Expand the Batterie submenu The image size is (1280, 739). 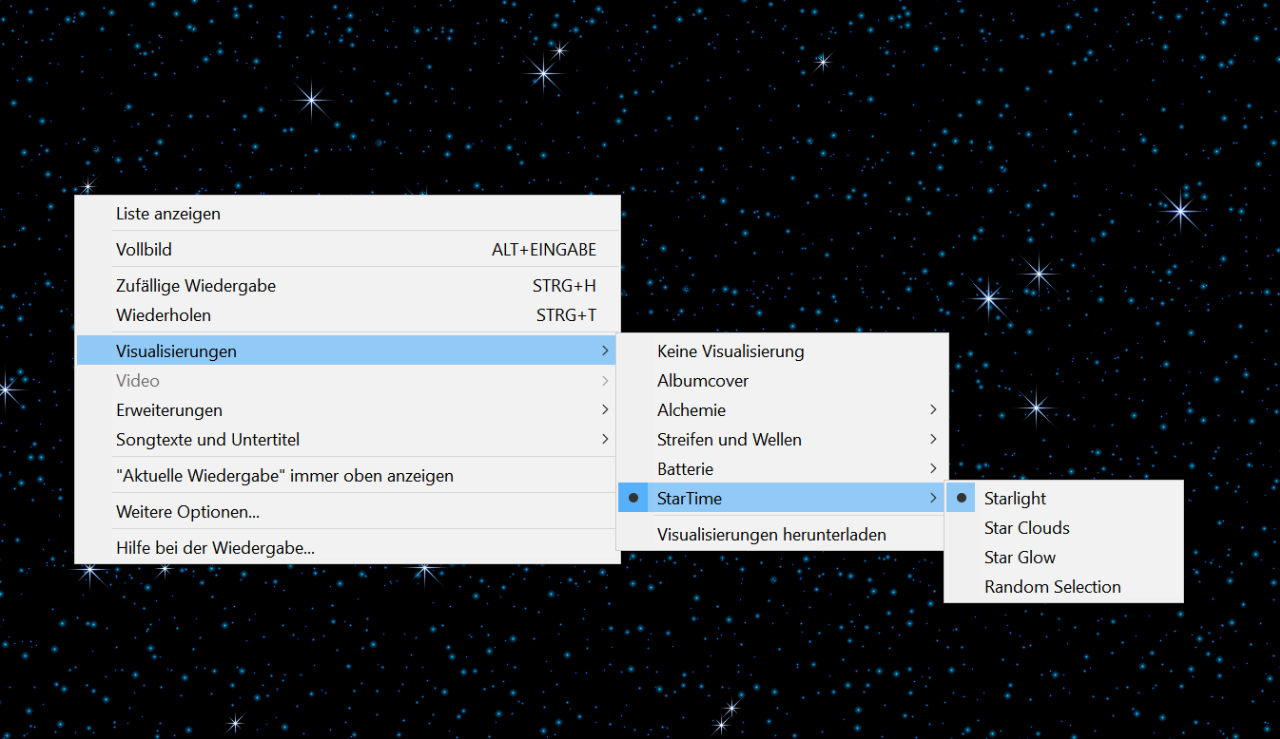click(782, 468)
